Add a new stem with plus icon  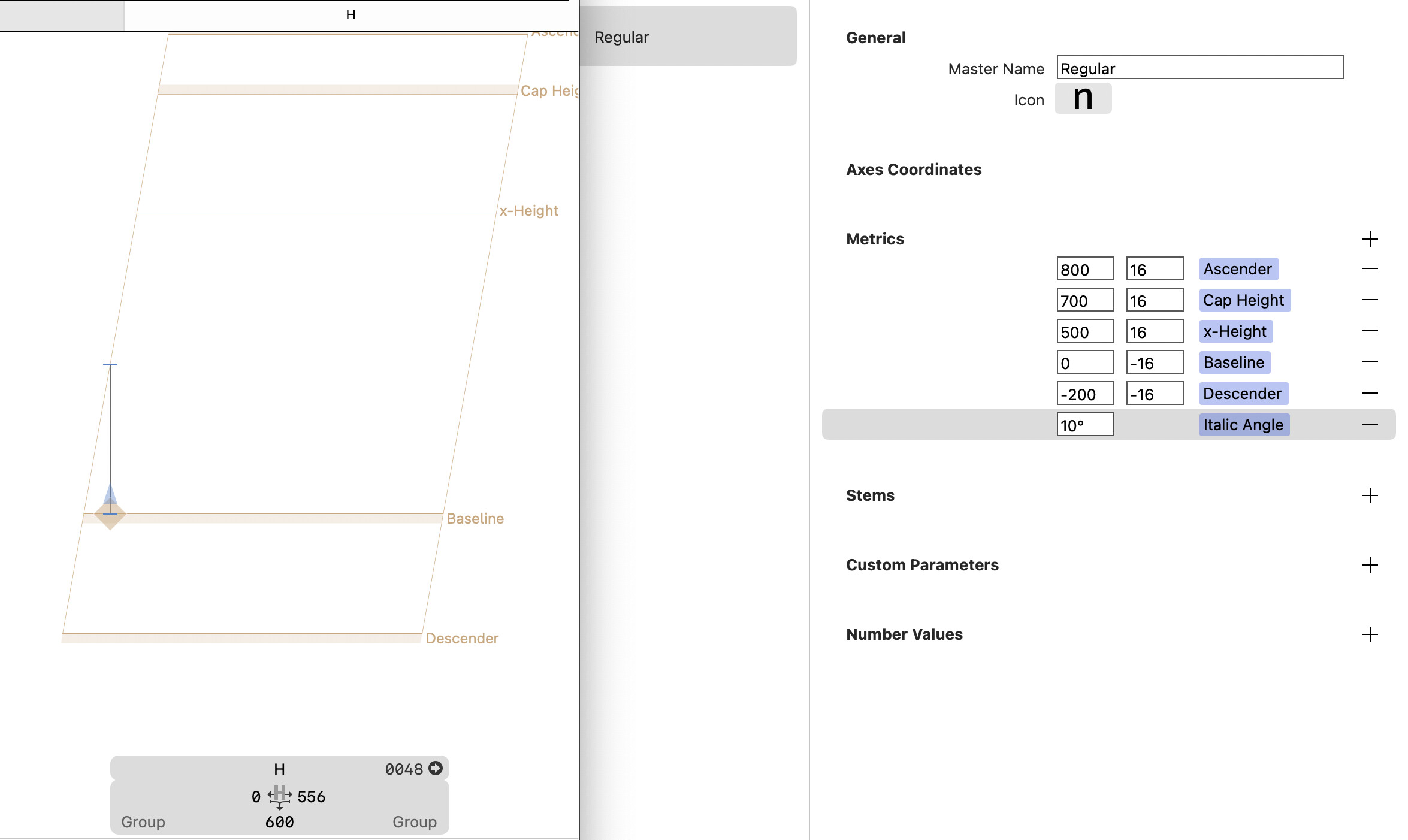pyautogui.click(x=1370, y=495)
